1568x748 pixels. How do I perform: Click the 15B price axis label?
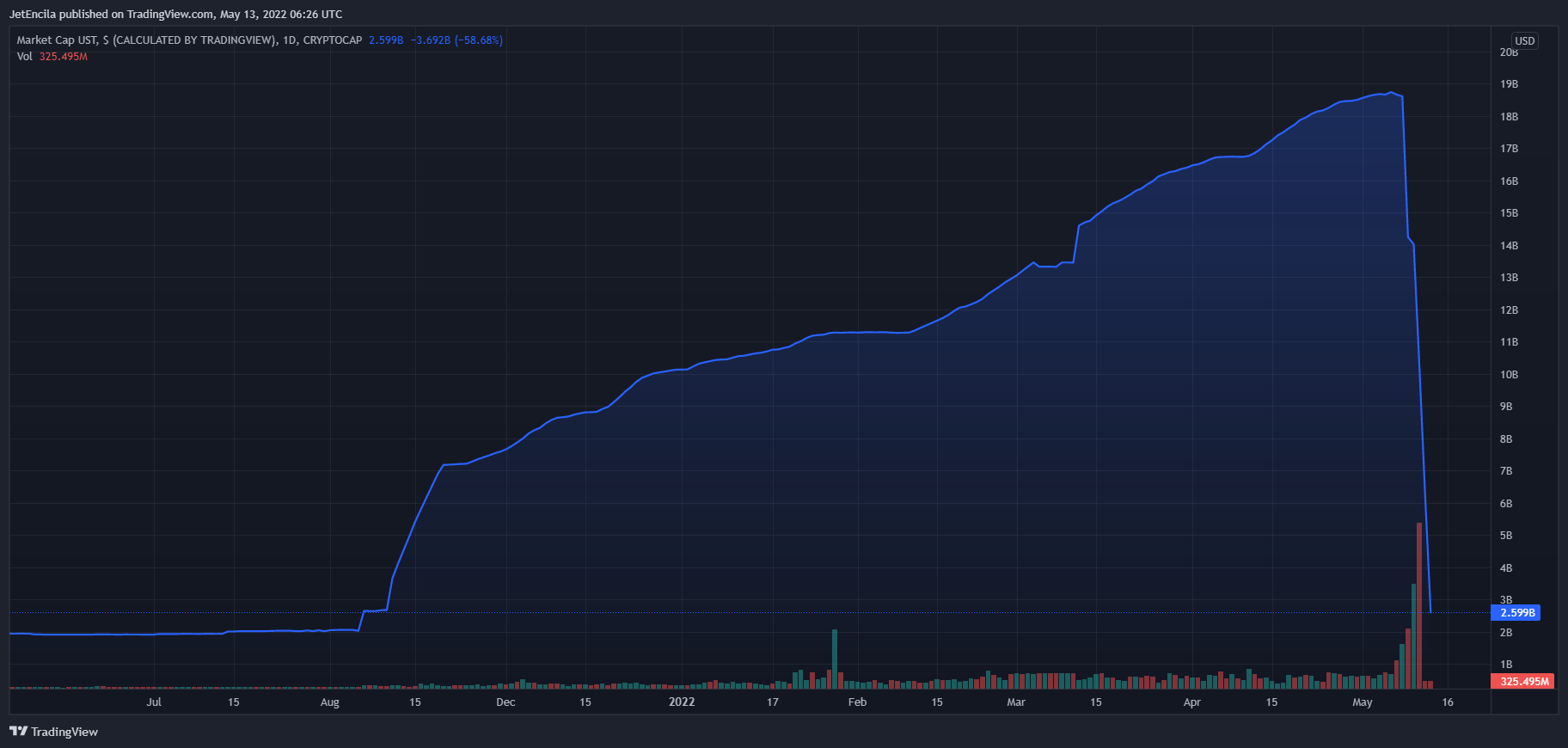click(1509, 213)
